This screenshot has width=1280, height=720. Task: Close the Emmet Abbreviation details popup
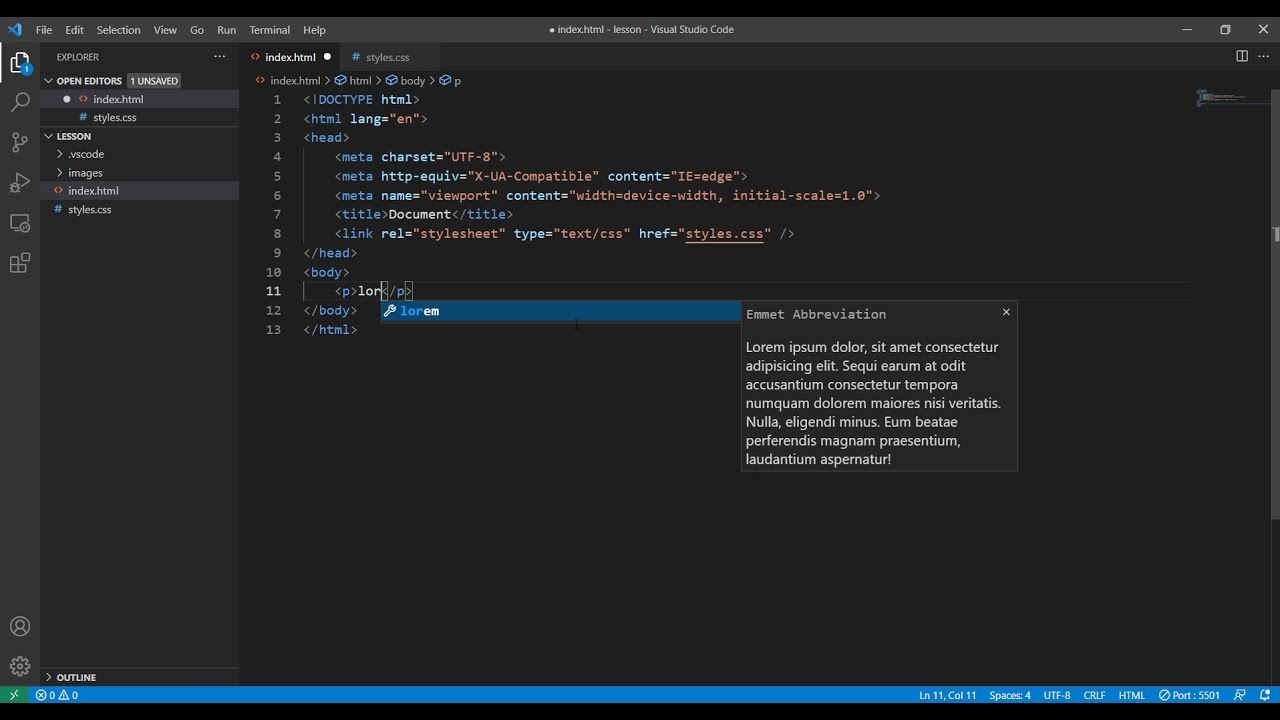pos(1006,312)
